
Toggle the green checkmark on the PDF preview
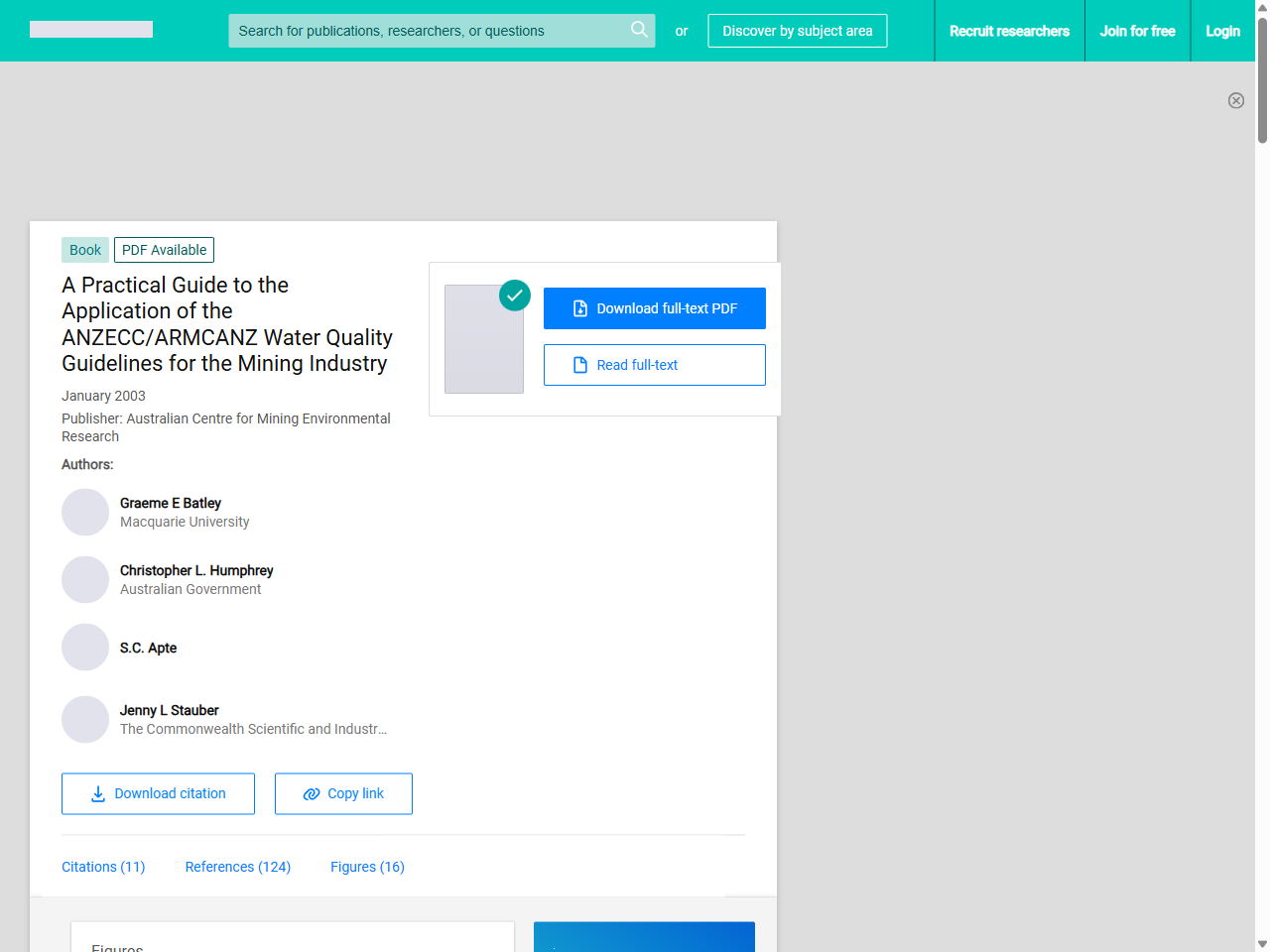515,295
